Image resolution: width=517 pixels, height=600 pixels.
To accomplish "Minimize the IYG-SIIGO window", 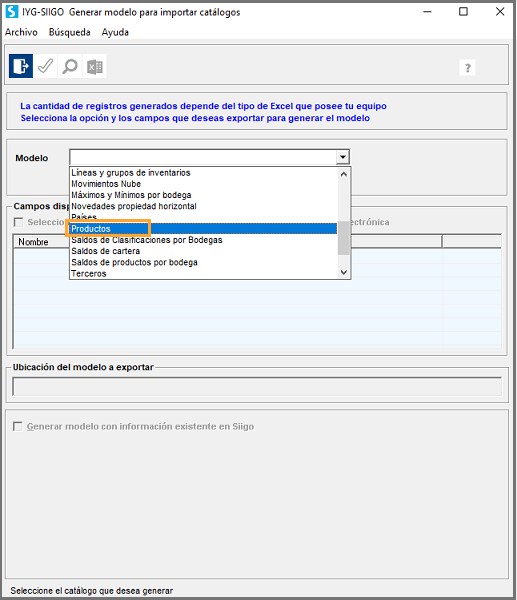I will pyautogui.click(x=427, y=12).
